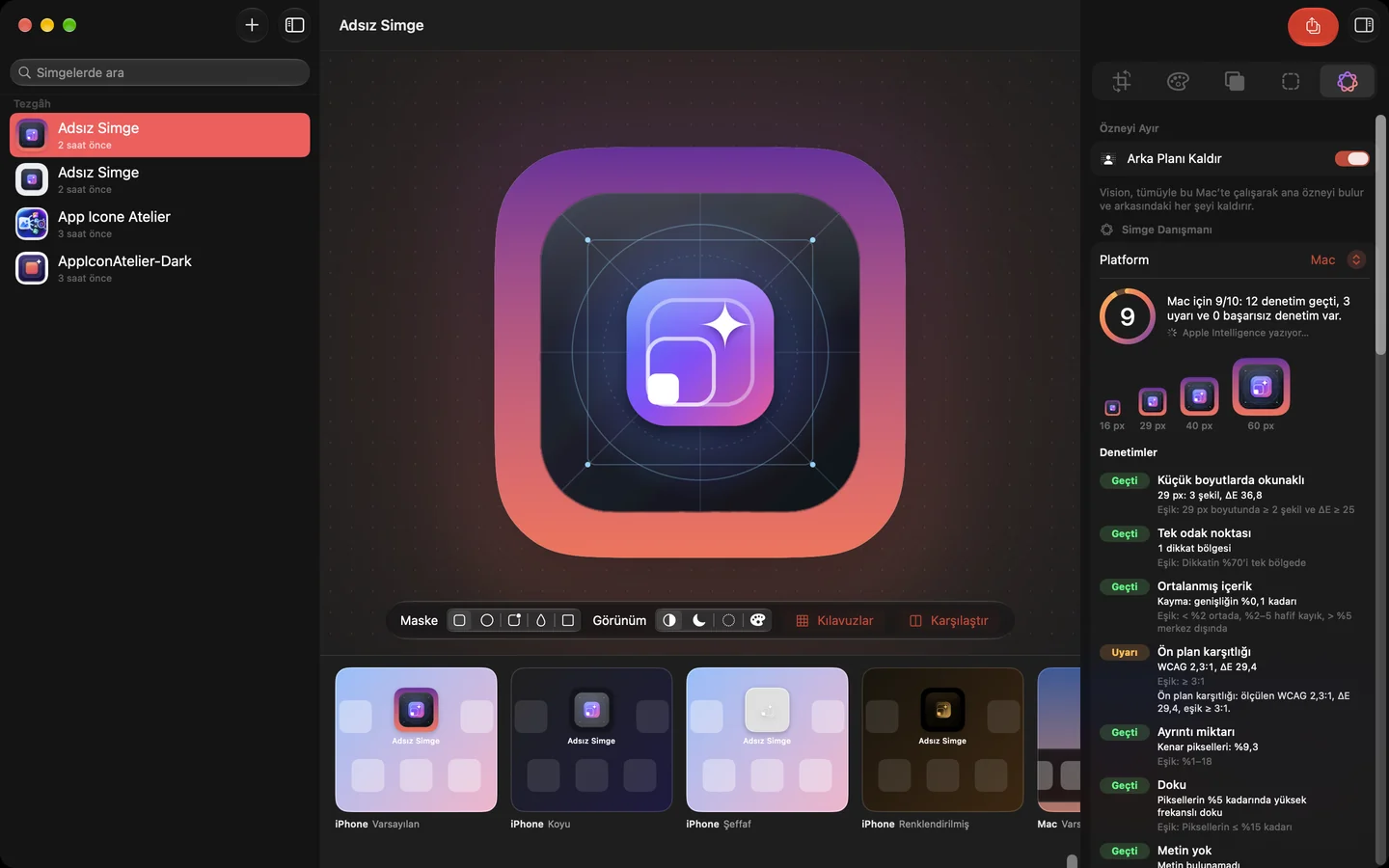
Task: Open the crop and rotate tab
Action: point(1122,81)
